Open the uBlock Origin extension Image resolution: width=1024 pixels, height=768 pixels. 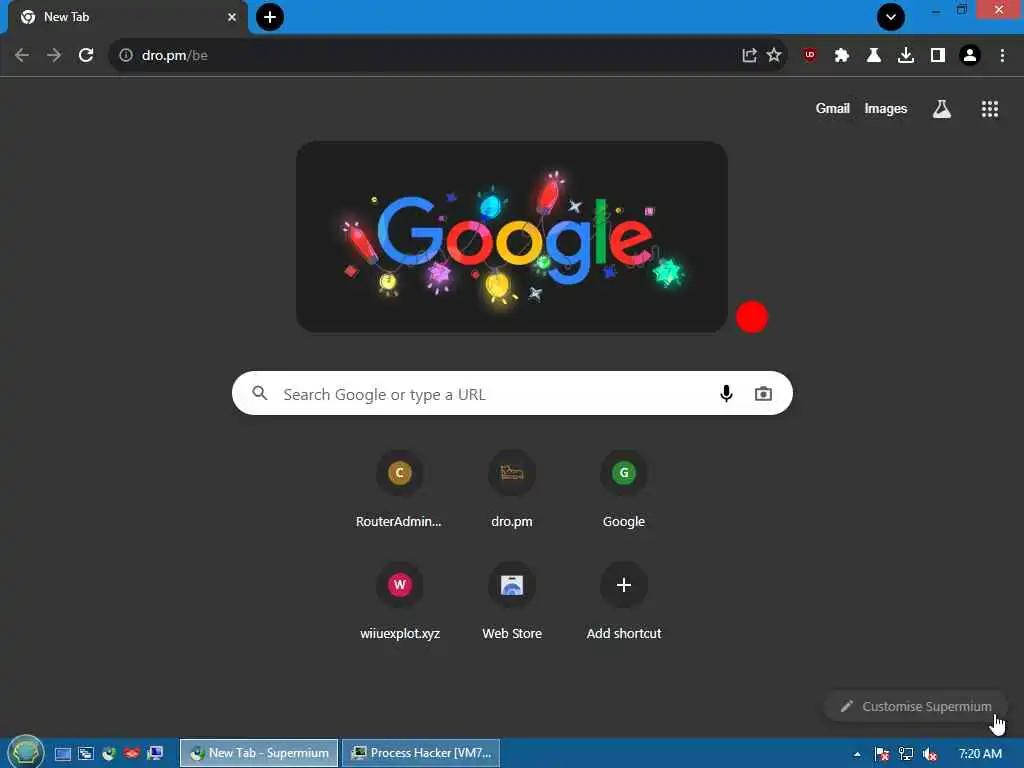click(810, 56)
